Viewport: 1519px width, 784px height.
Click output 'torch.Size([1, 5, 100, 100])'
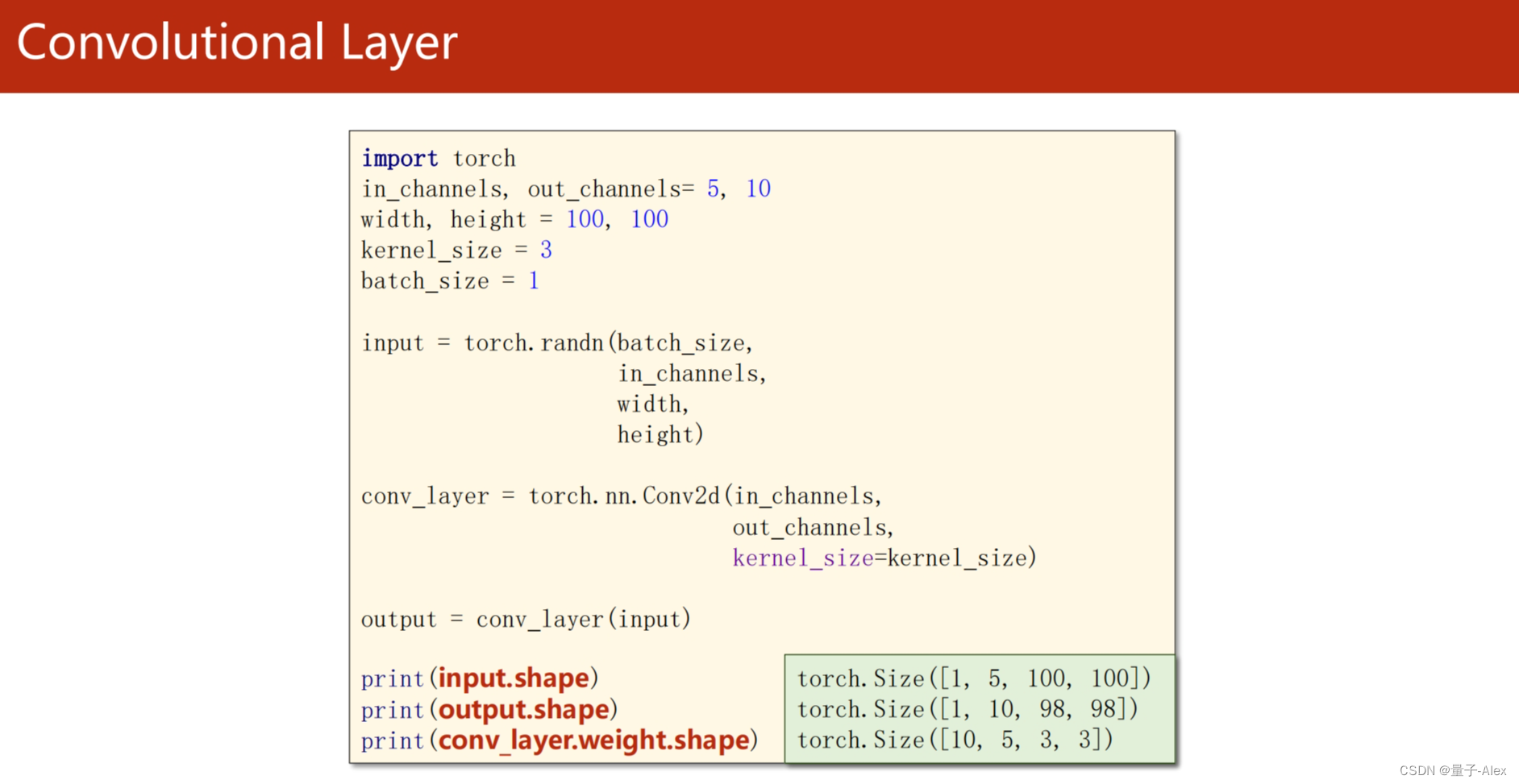[x=974, y=678]
